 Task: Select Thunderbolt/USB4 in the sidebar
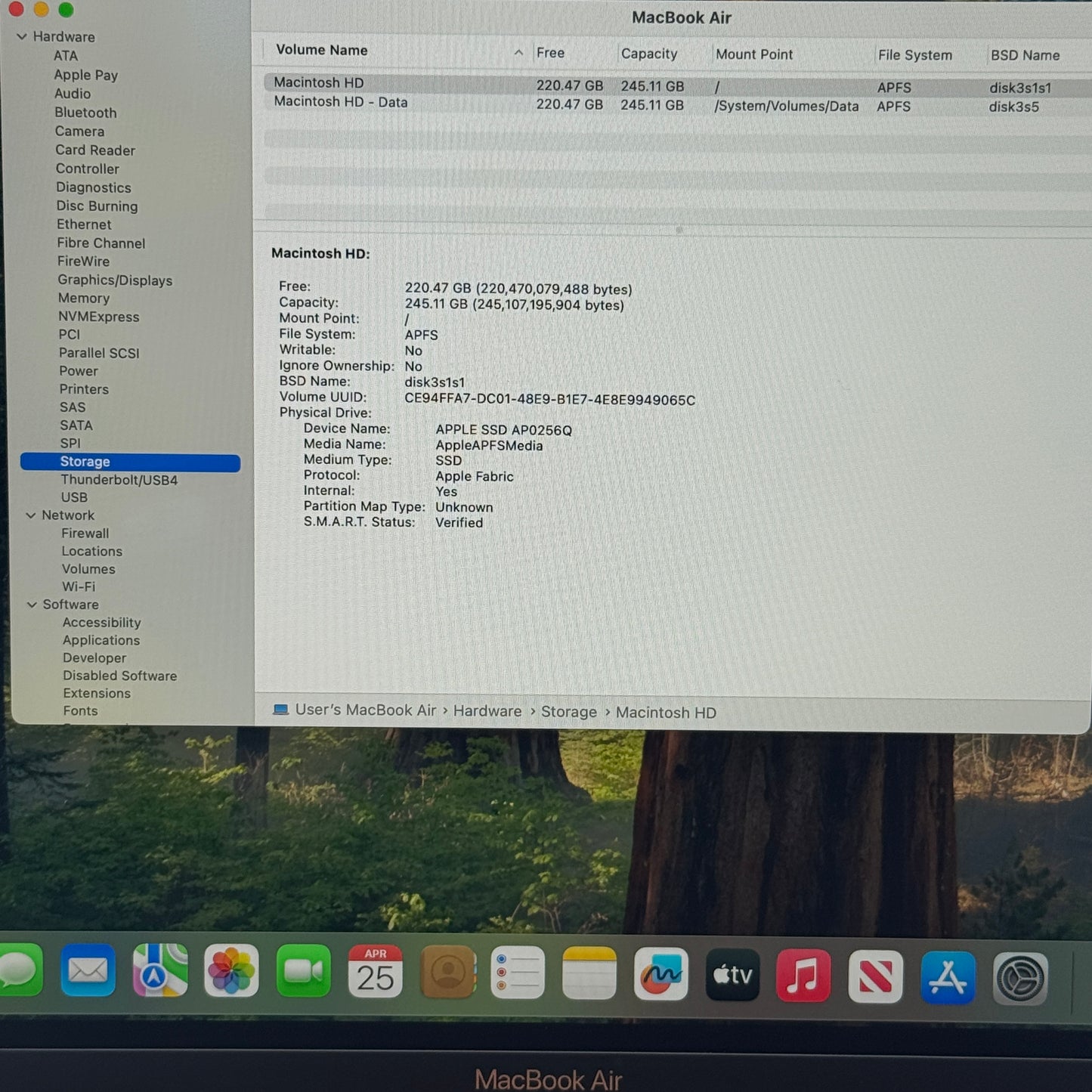click(x=119, y=480)
